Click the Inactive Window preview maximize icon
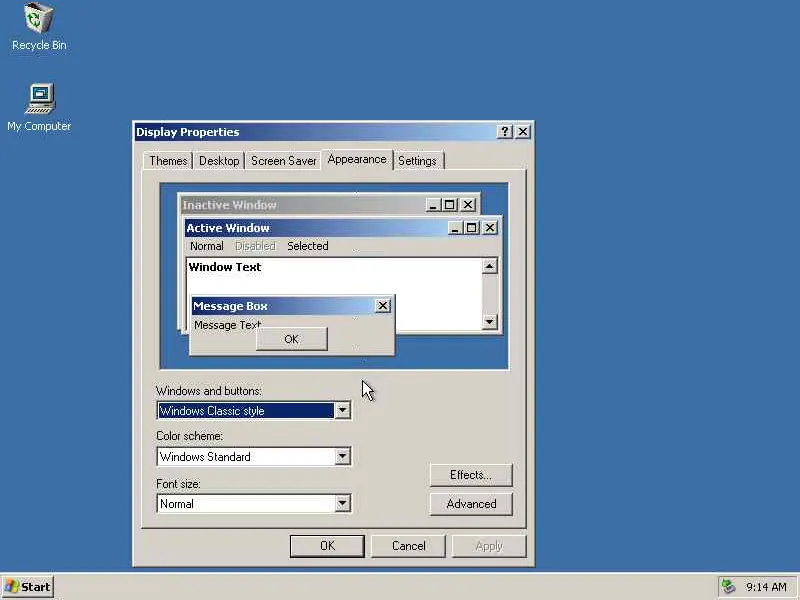Image resolution: width=800 pixels, height=600 pixels. pos(449,205)
